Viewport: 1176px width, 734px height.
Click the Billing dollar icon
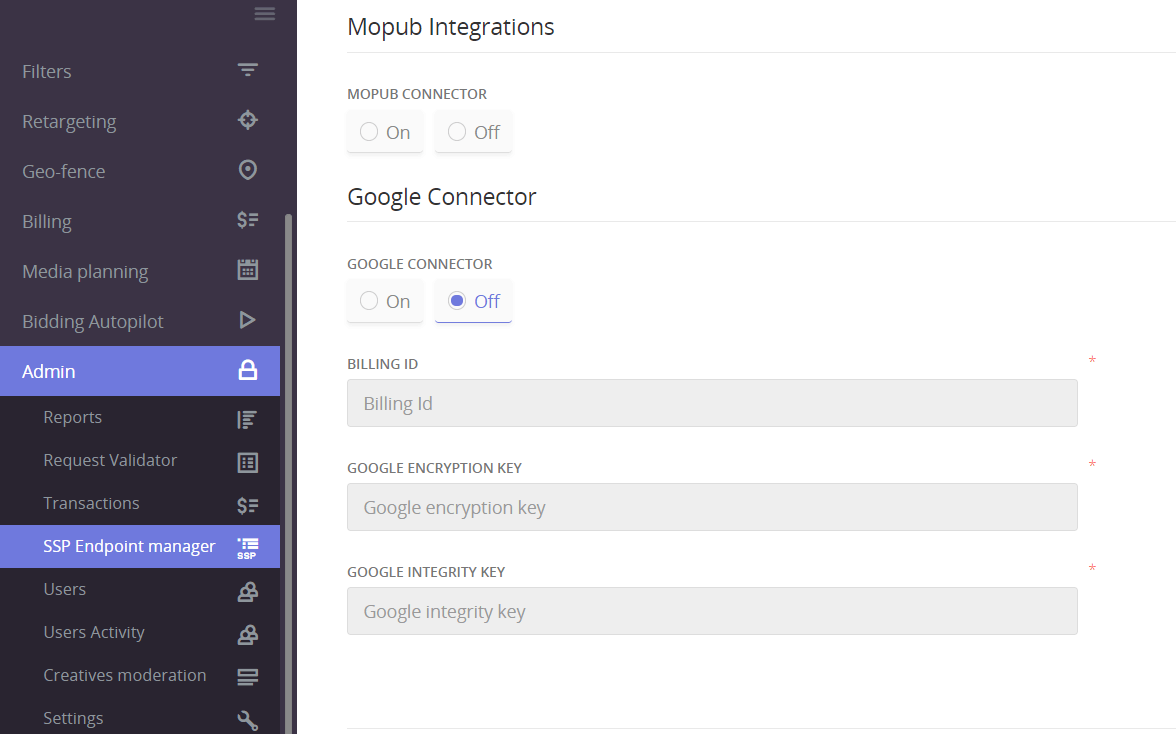coord(248,220)
